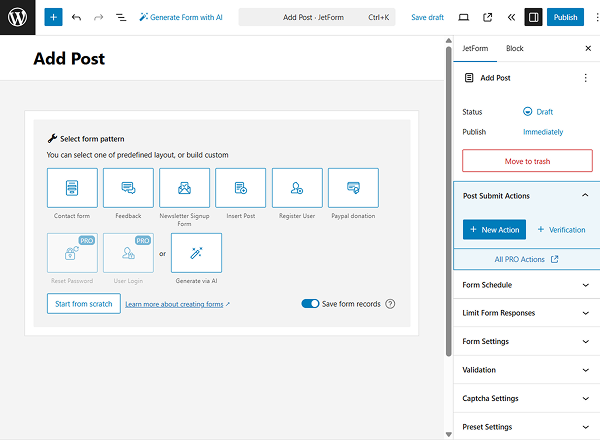
Task: Select the Feedback form pattern
Action: tap(128, 188)
